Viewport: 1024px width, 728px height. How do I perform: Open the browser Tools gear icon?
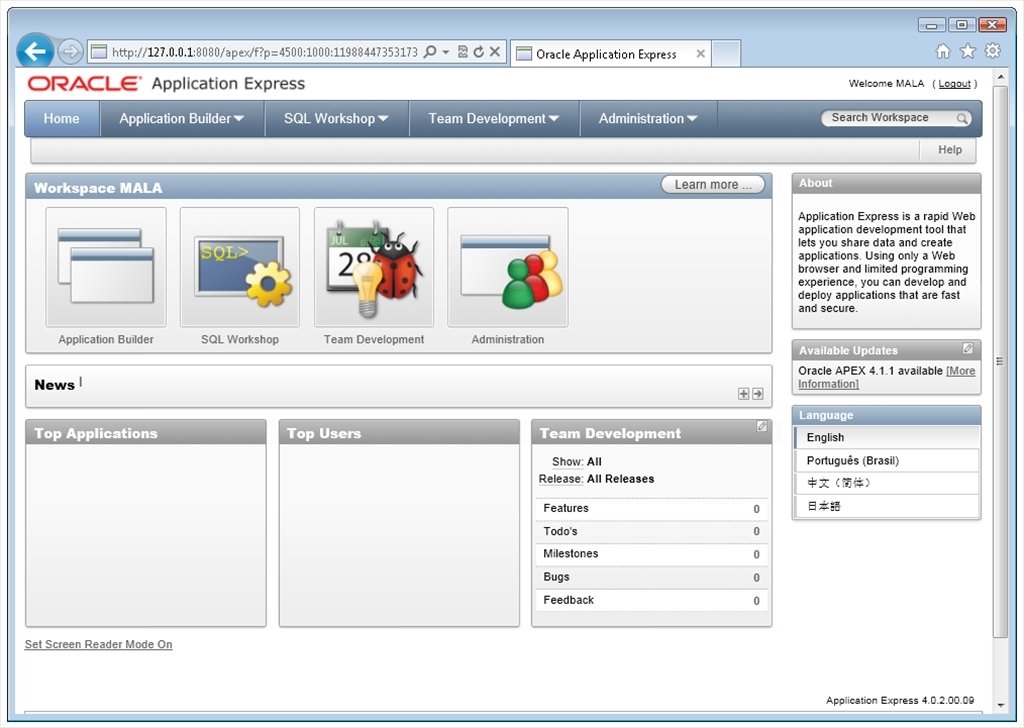(x=993, y=51)
